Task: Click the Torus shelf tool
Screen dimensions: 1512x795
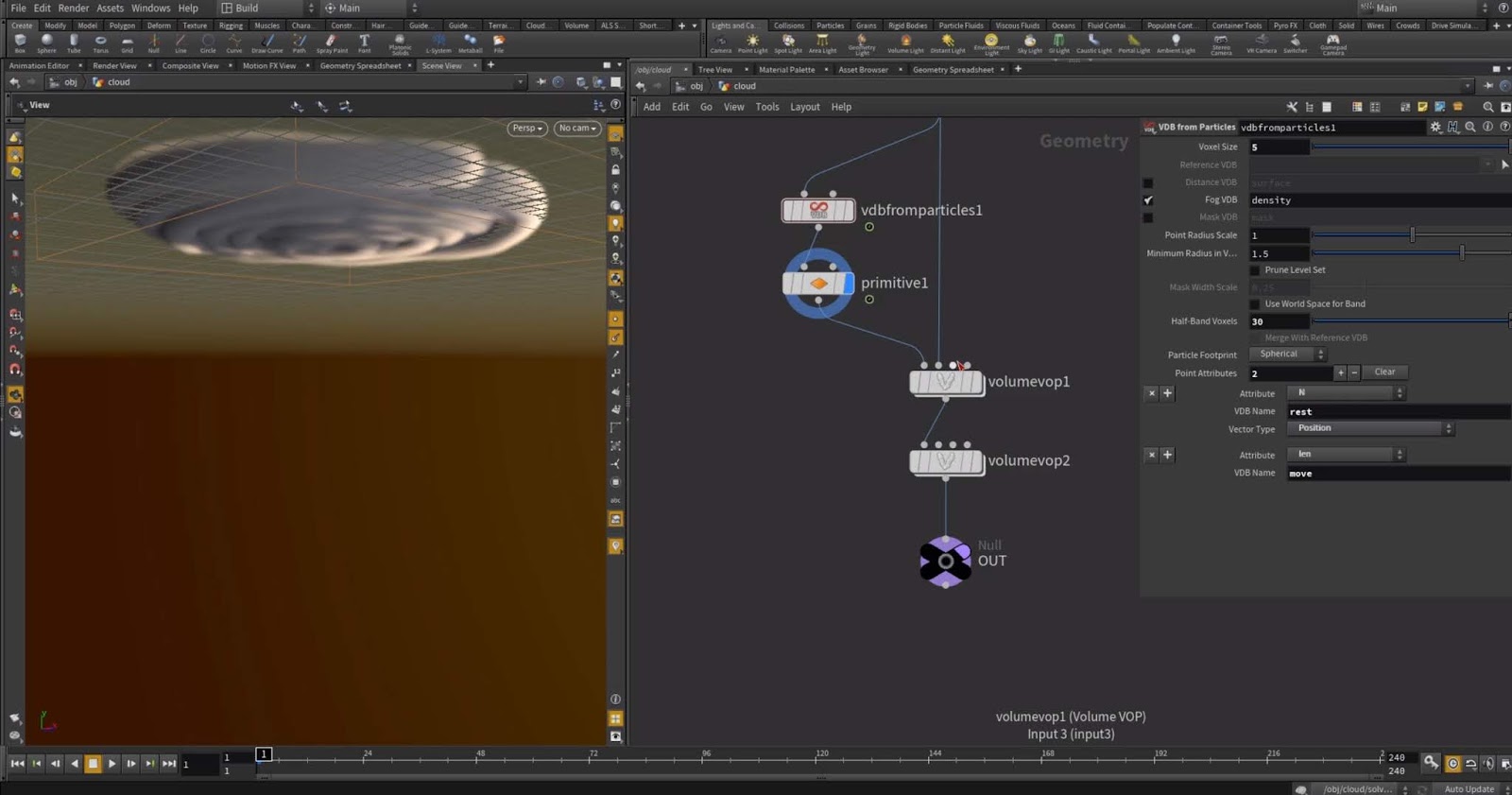Action: pyautogui.click(x=100, y=42)
